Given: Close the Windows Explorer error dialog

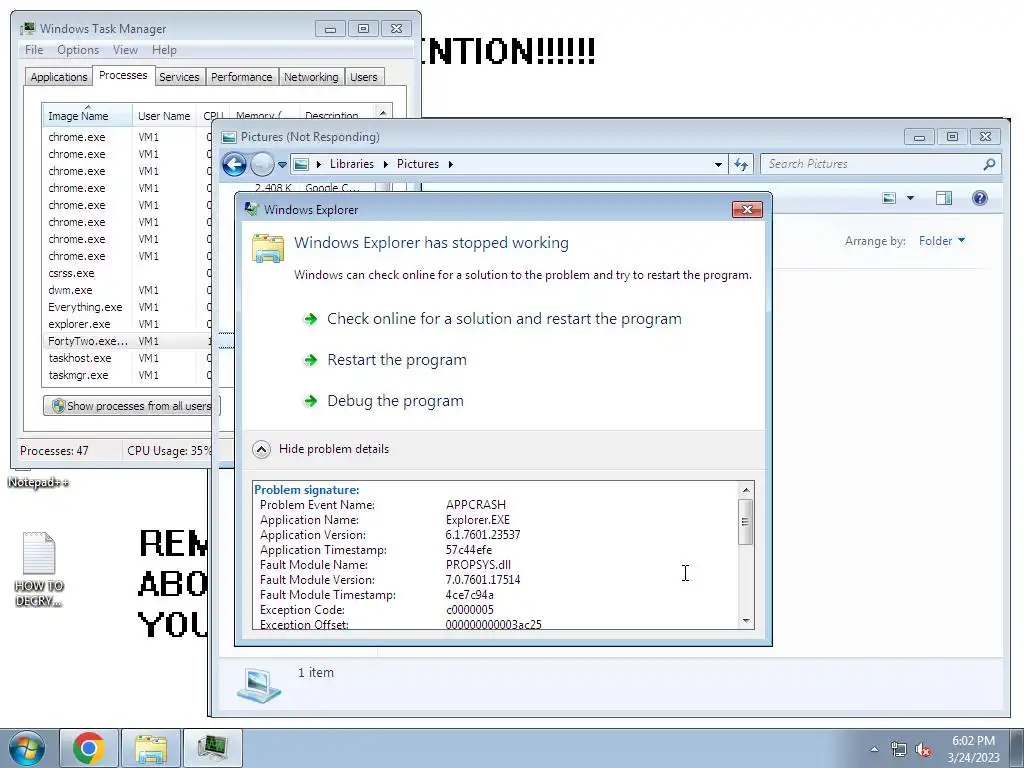Looking at the screenshot, I should (748, 209).
